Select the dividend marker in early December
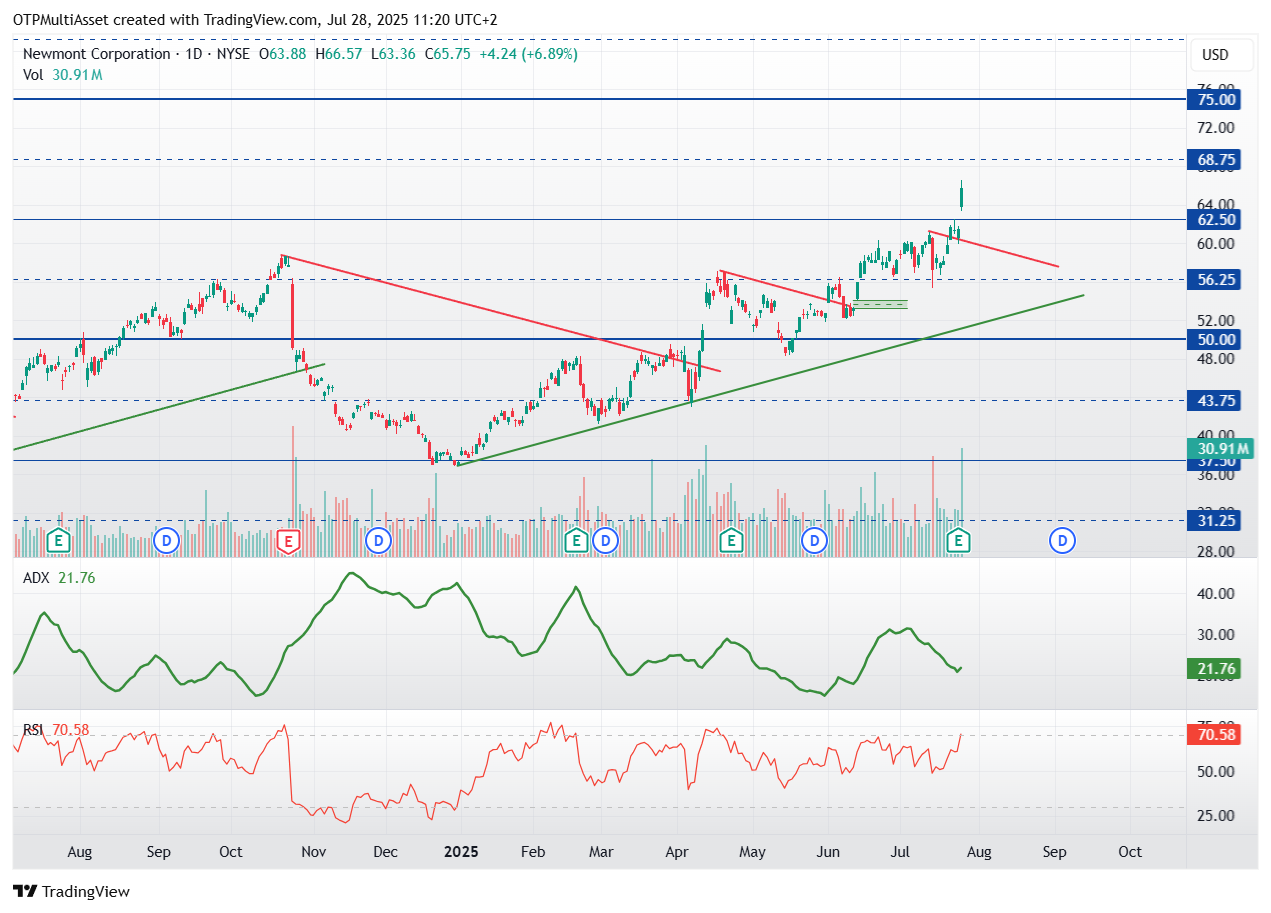This screenshot has width=1271, height=913. 377,541
